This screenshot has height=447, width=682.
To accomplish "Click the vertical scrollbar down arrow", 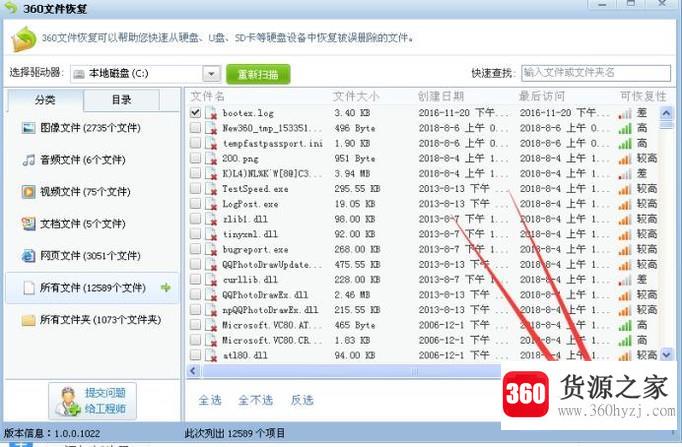I will (x=666, y=355).
